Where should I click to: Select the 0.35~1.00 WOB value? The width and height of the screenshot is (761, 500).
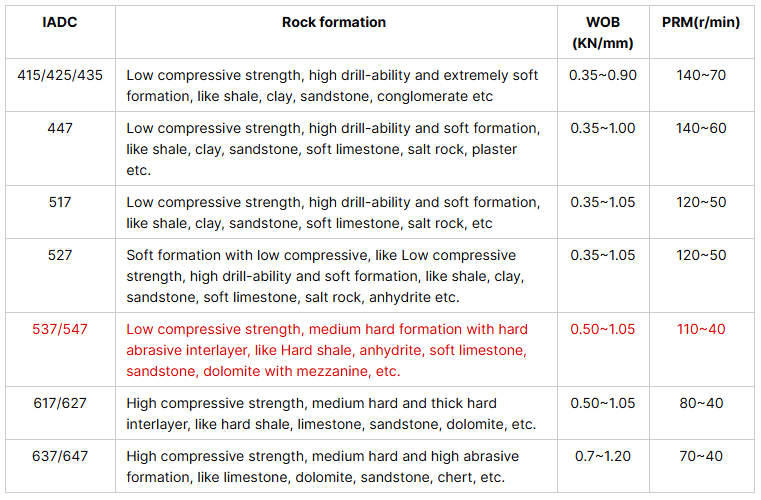(602, 128)
